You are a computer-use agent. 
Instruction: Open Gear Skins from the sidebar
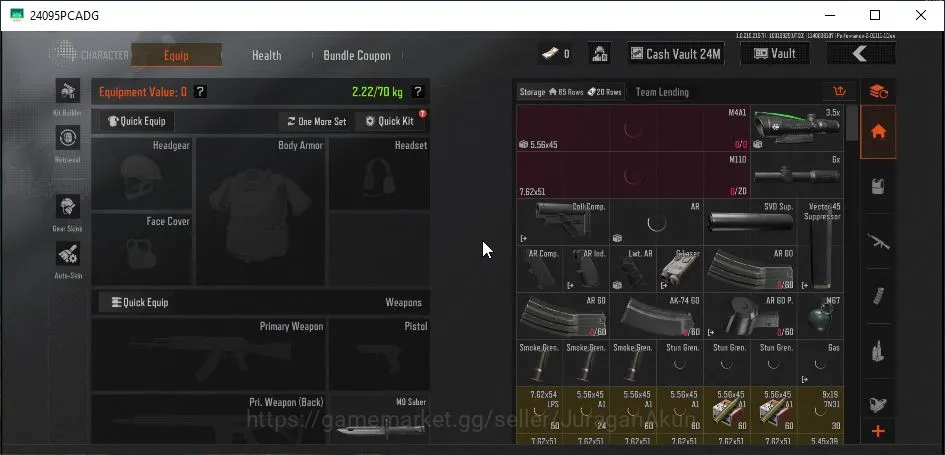tap(68, 207)
